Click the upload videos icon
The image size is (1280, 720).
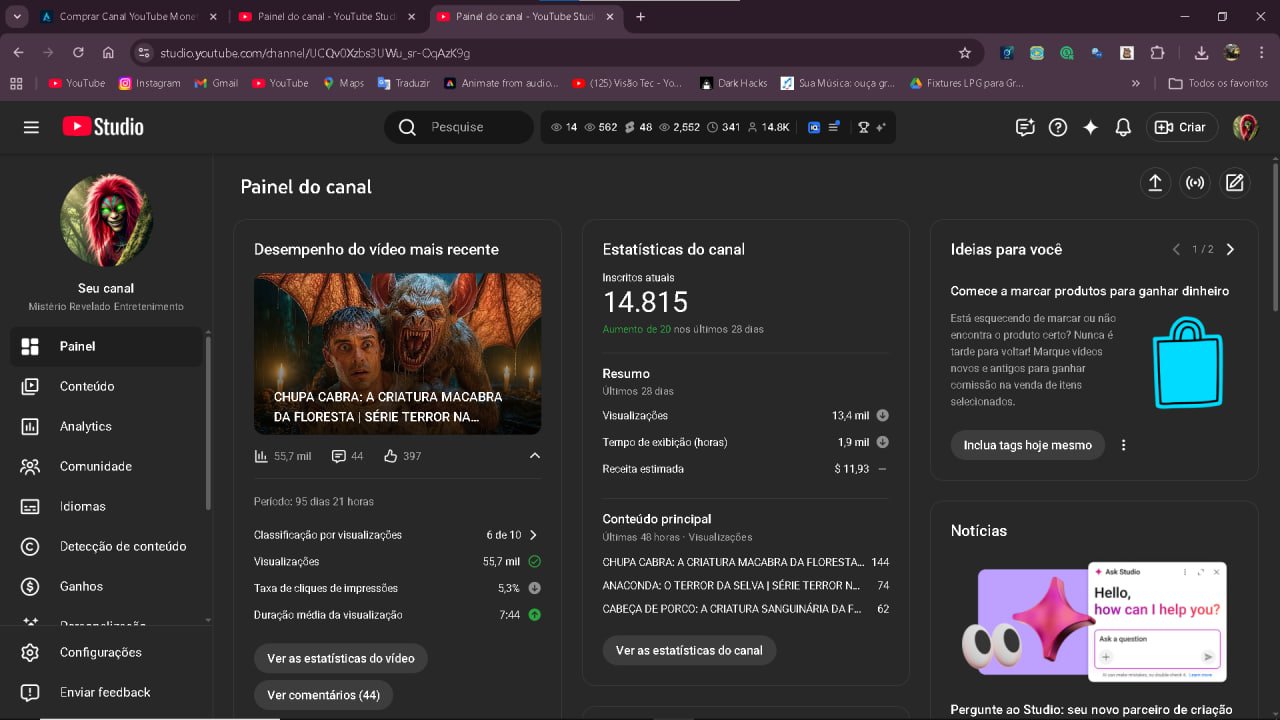click(1155, 183)
